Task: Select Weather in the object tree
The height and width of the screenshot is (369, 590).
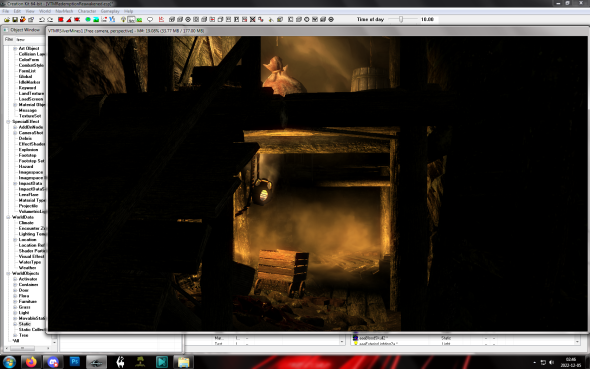Action: pyautogui.click(x=27, y=268)
